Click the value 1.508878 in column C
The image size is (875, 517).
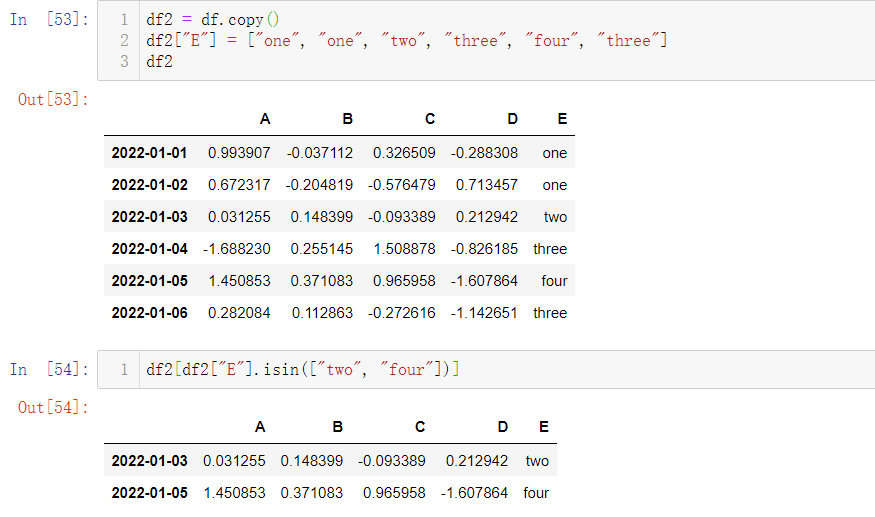pos(405,249)
